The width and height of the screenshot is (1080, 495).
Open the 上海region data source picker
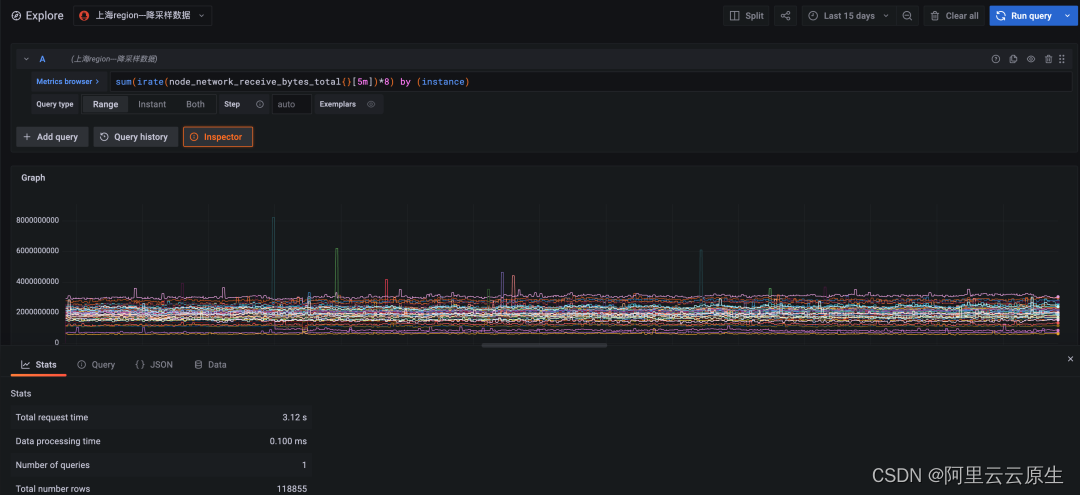[x=143, y=15]
